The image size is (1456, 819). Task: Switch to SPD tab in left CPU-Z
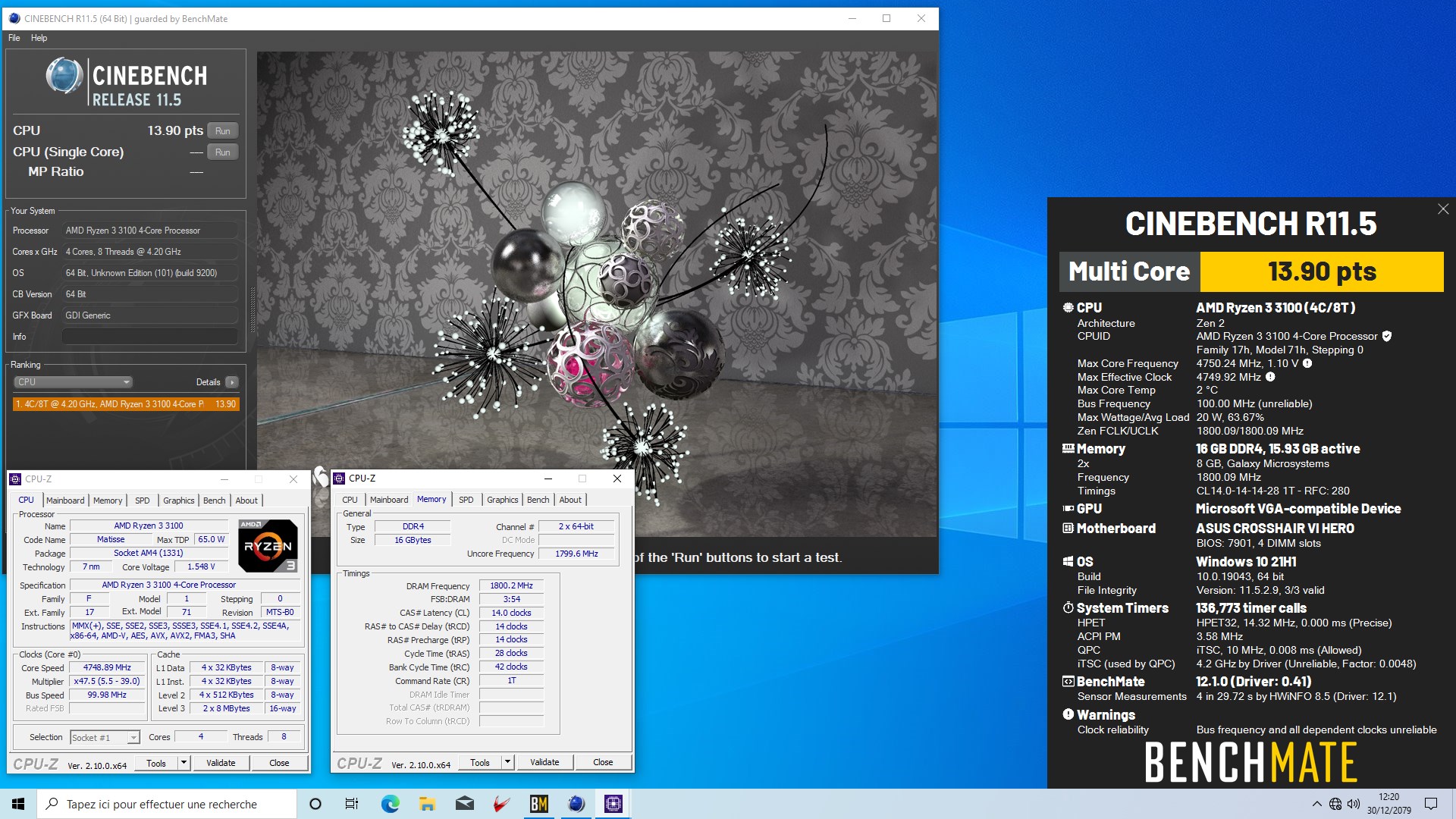coord(142,500)
